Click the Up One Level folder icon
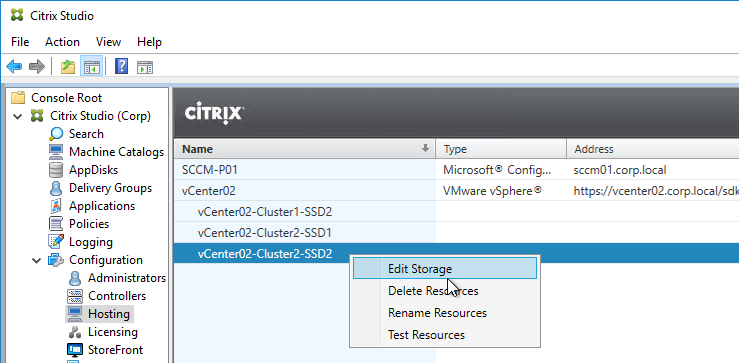This screenshot has width=739, height=363. pos(68,67)
